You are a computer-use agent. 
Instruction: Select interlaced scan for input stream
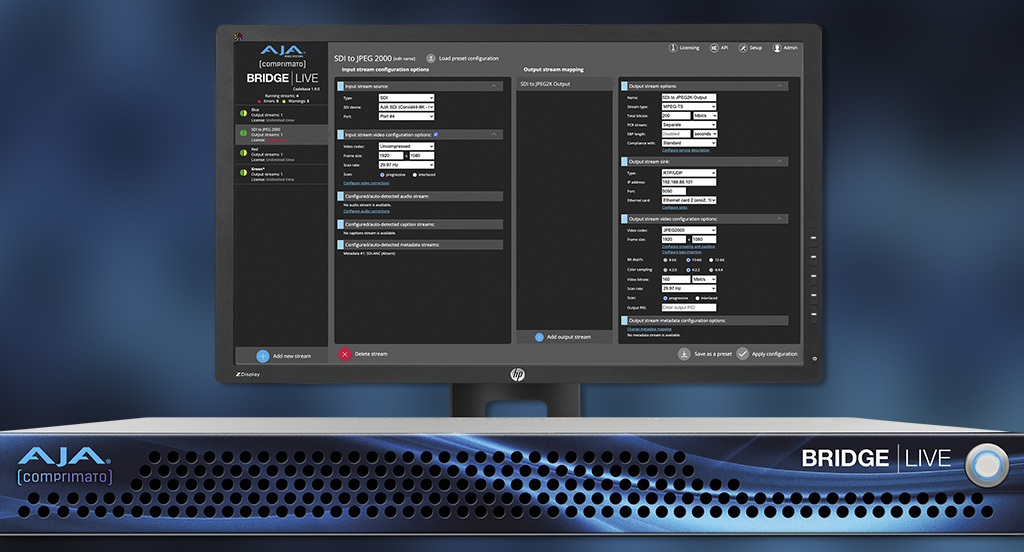point(415,175)
